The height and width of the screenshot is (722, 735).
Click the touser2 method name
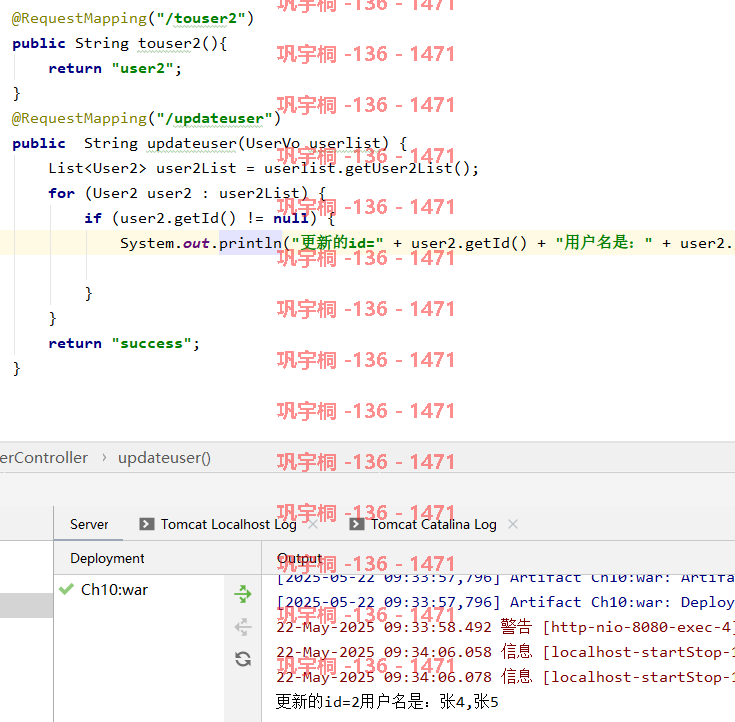point(169,43)
